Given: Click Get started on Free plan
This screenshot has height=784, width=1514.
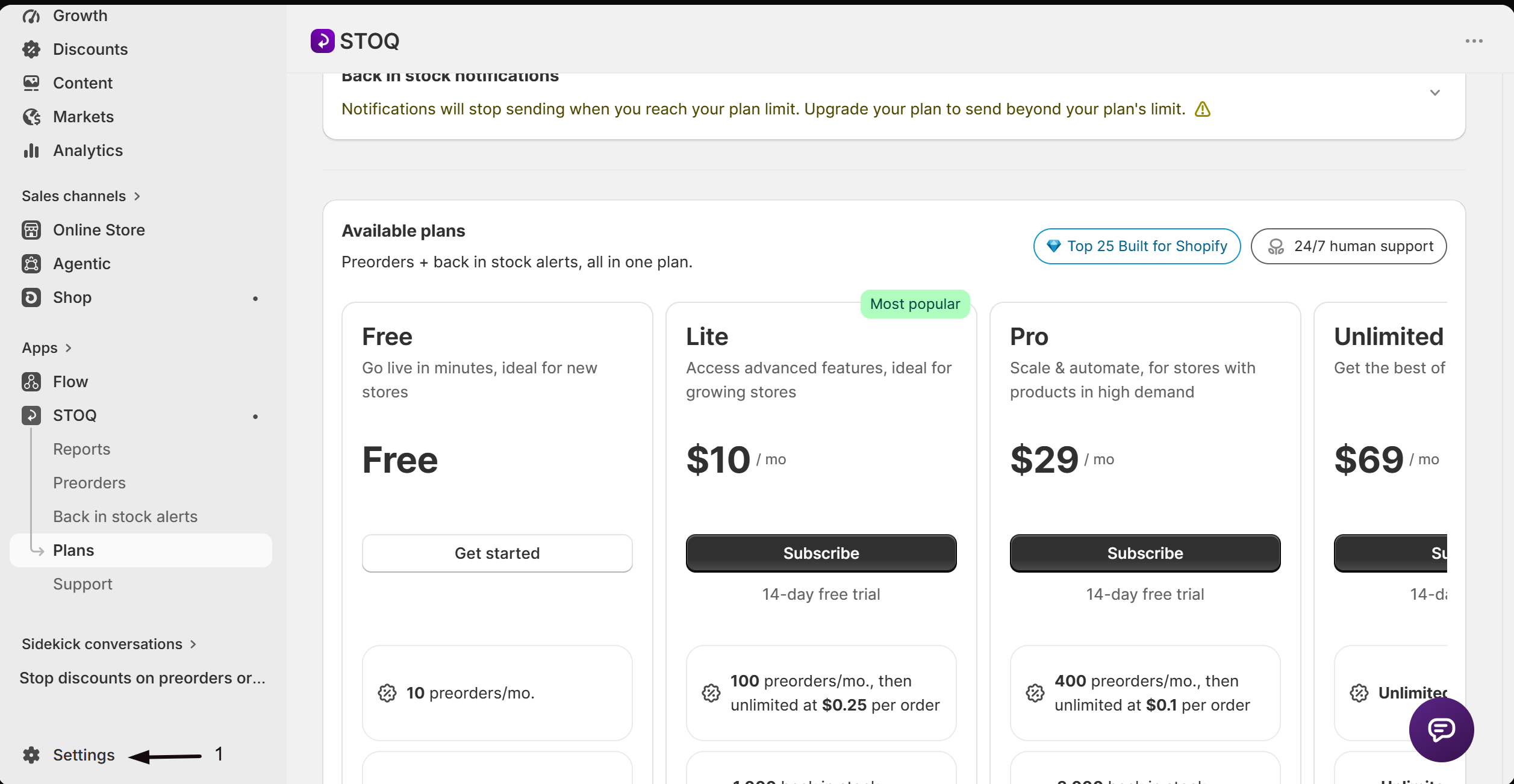Looking at the screenshot, I should coord(497,553).
